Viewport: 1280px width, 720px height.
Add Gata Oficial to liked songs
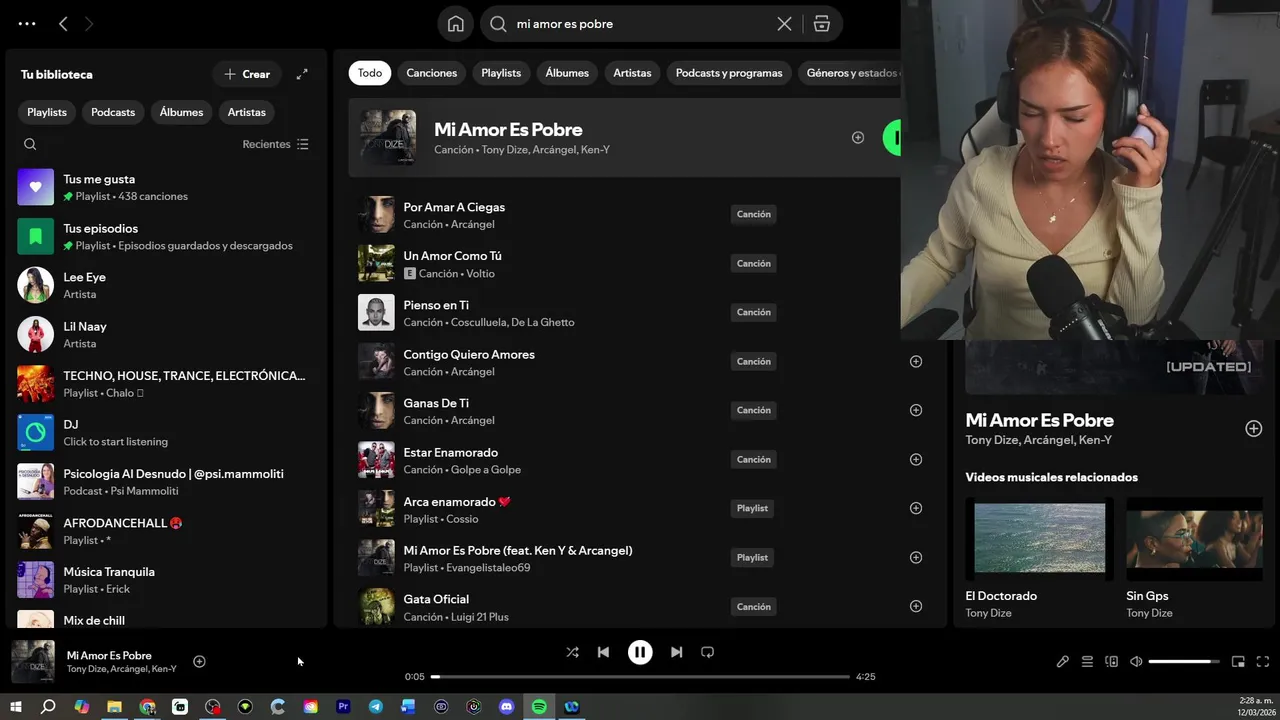(x=916, y=606)
